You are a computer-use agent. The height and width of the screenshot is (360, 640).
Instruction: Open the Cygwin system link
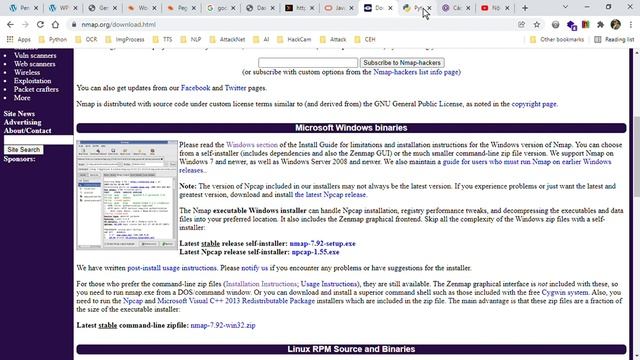565,292
